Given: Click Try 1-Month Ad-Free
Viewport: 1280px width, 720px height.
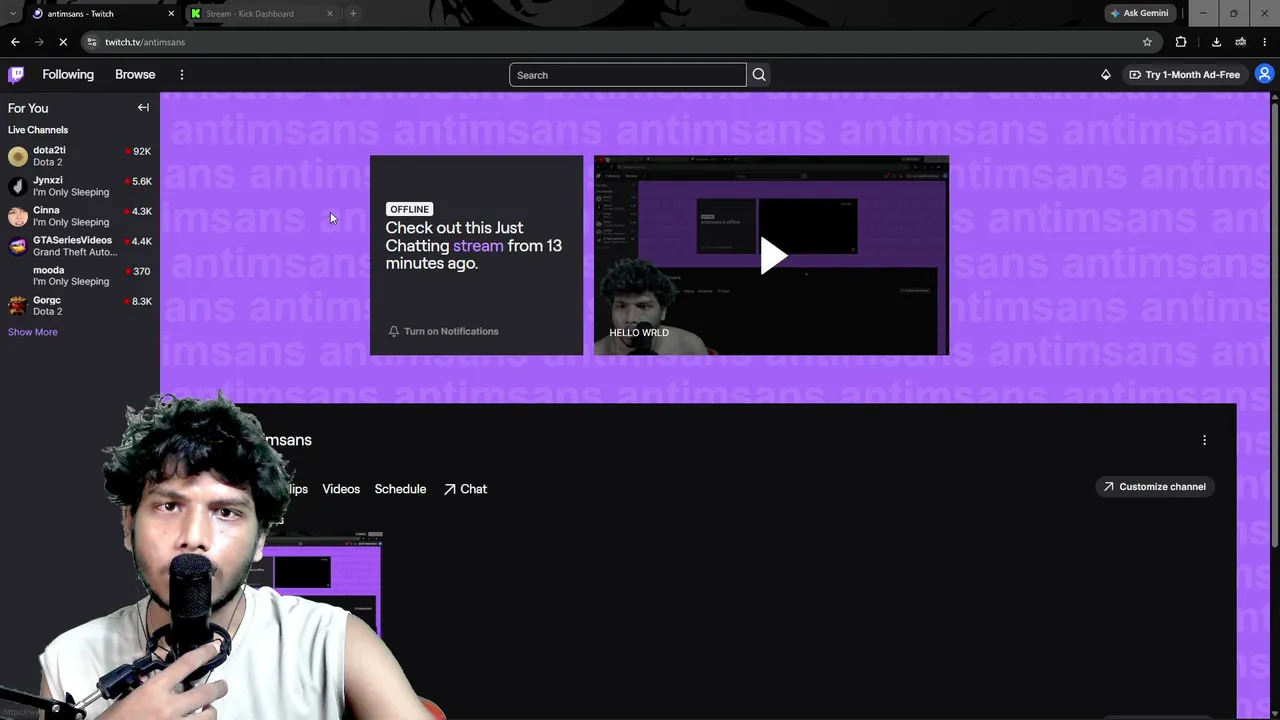Looking at the screenshot, I should (1185, 75).
